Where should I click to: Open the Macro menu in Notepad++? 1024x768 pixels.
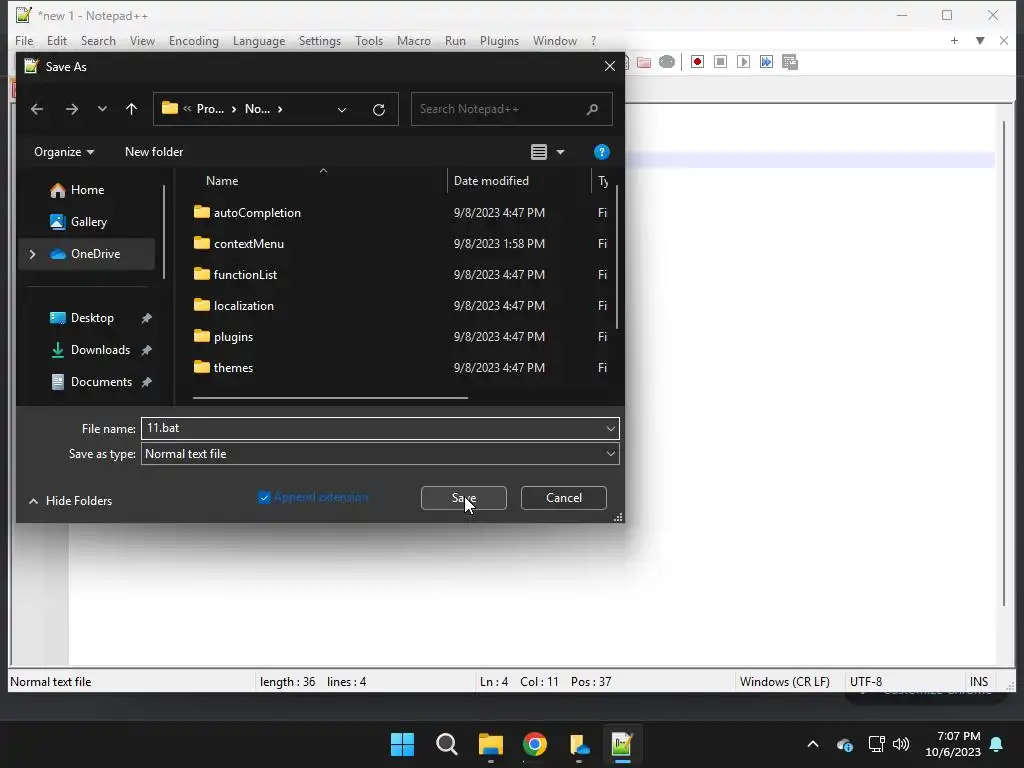(x=413, y=40)
